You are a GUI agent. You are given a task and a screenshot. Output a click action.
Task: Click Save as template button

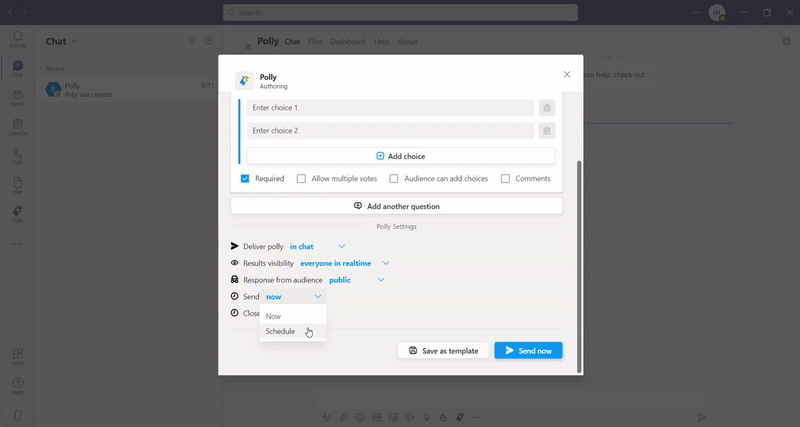point(443,350)
